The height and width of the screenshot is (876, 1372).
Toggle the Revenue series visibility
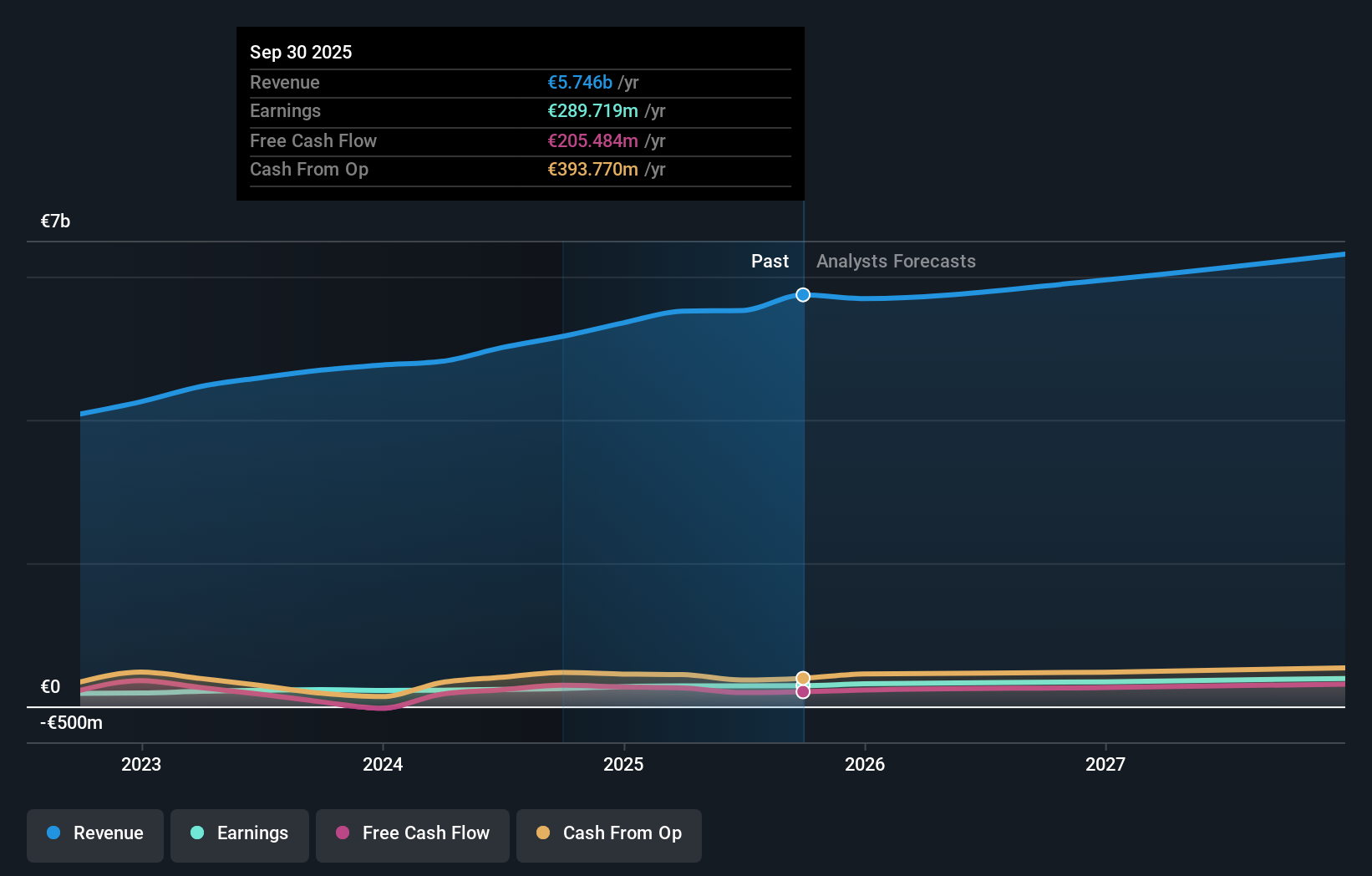tap(94, 835)
